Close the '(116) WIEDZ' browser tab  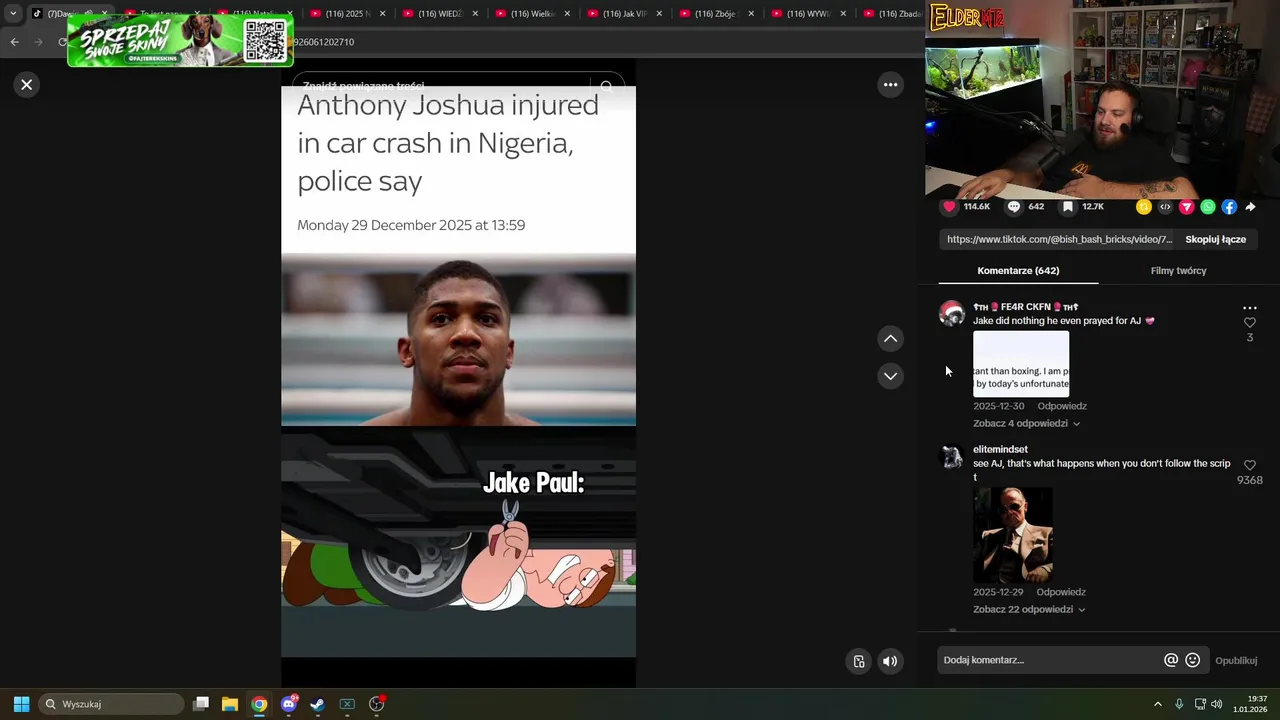(x=474, y=14)
